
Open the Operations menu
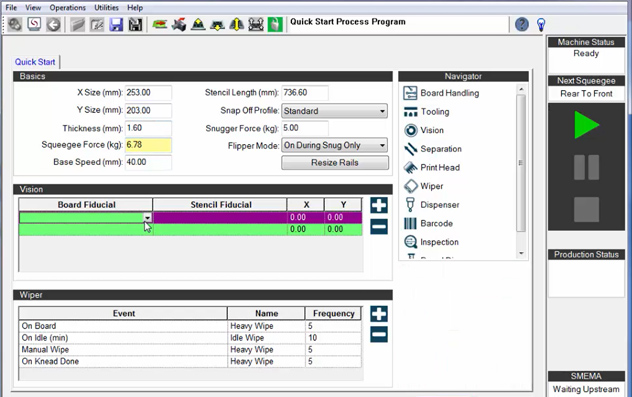point(68,8)
